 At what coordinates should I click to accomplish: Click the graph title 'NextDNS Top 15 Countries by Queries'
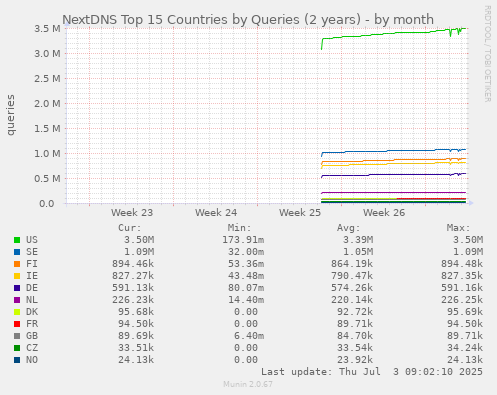point(181,20)
